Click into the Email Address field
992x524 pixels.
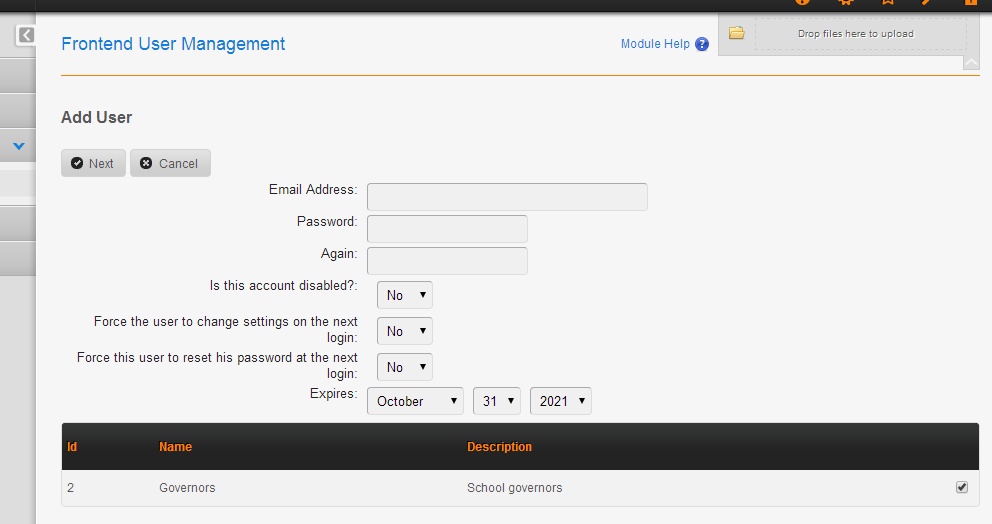[507, 197]
